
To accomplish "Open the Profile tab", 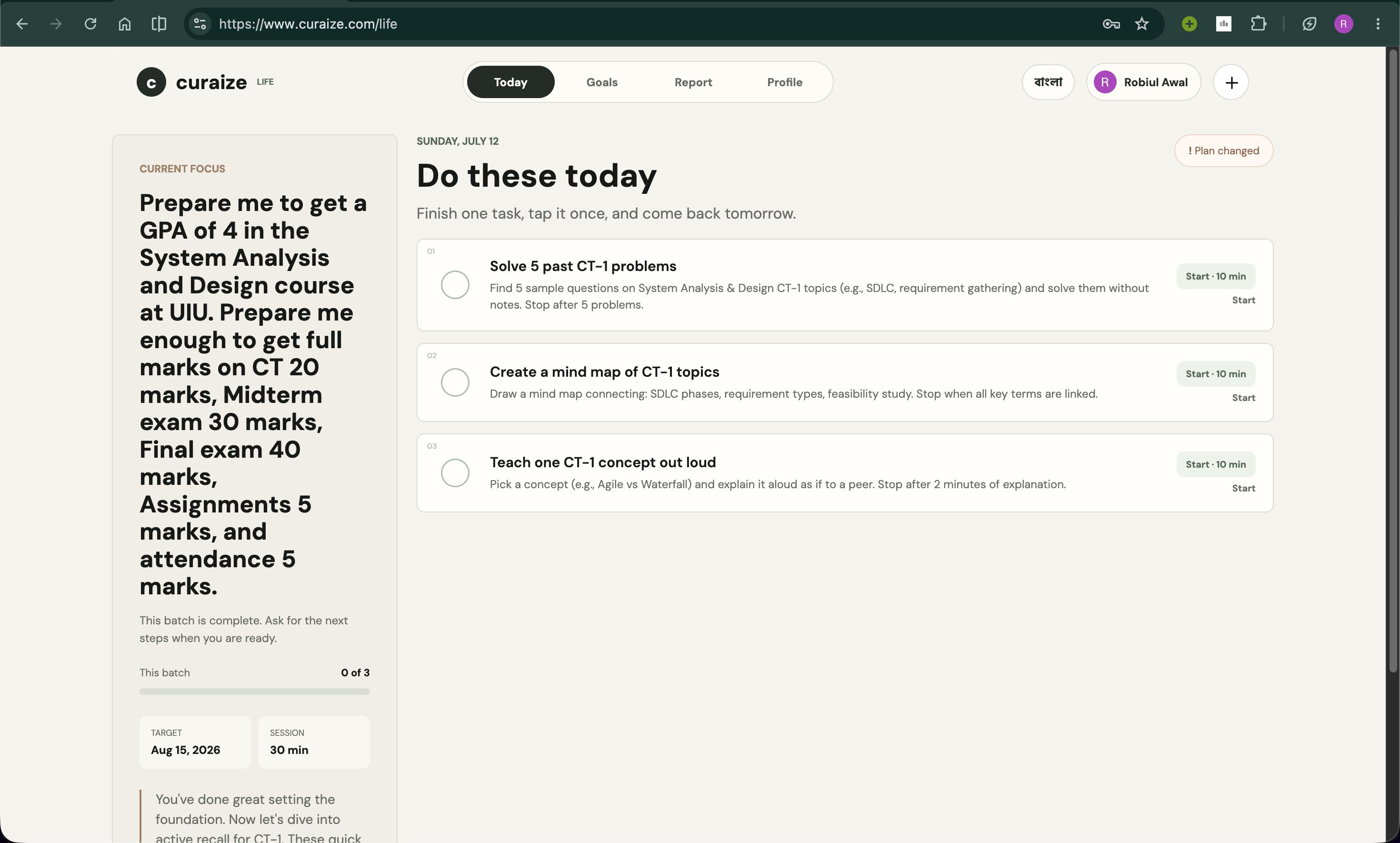I will tap(784, 82).
